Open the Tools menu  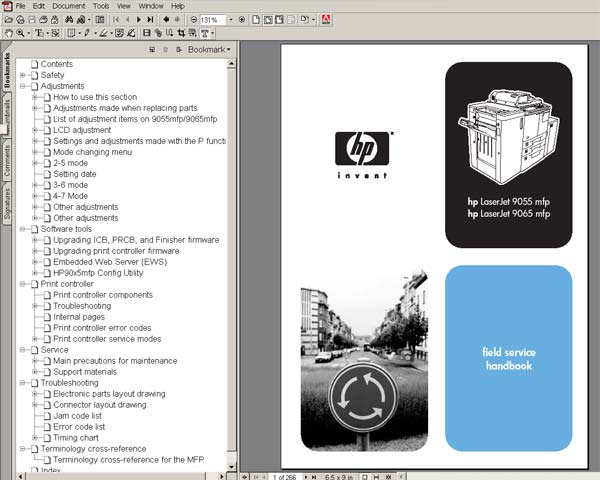101,6
